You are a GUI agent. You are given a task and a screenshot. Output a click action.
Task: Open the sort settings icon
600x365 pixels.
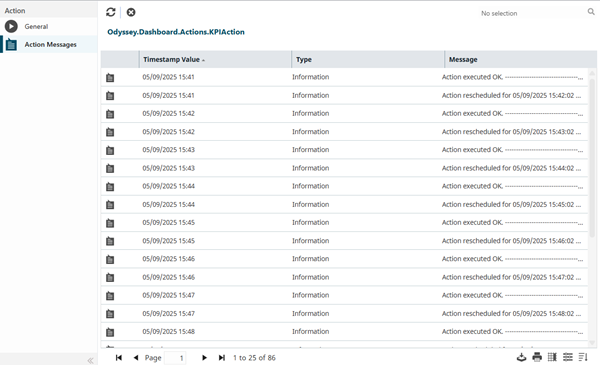[583, 357]
